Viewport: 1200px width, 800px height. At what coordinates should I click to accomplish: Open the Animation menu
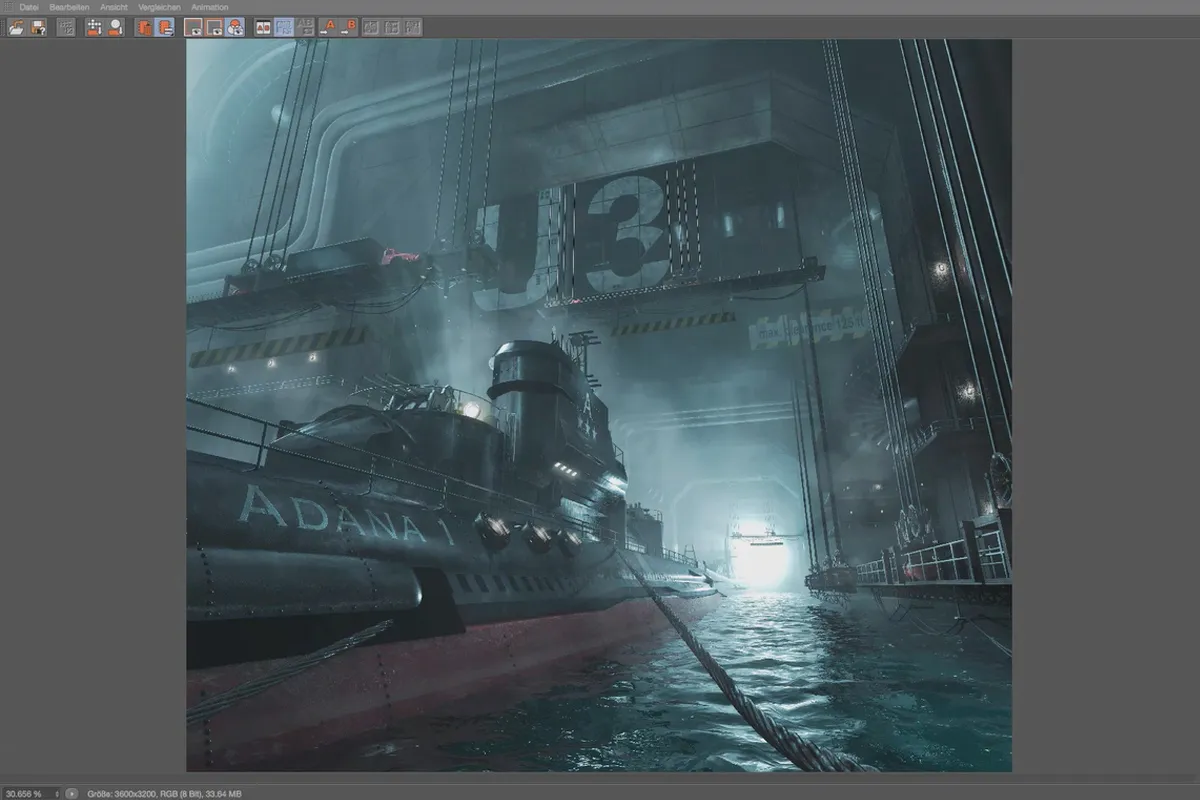point(210,7)
